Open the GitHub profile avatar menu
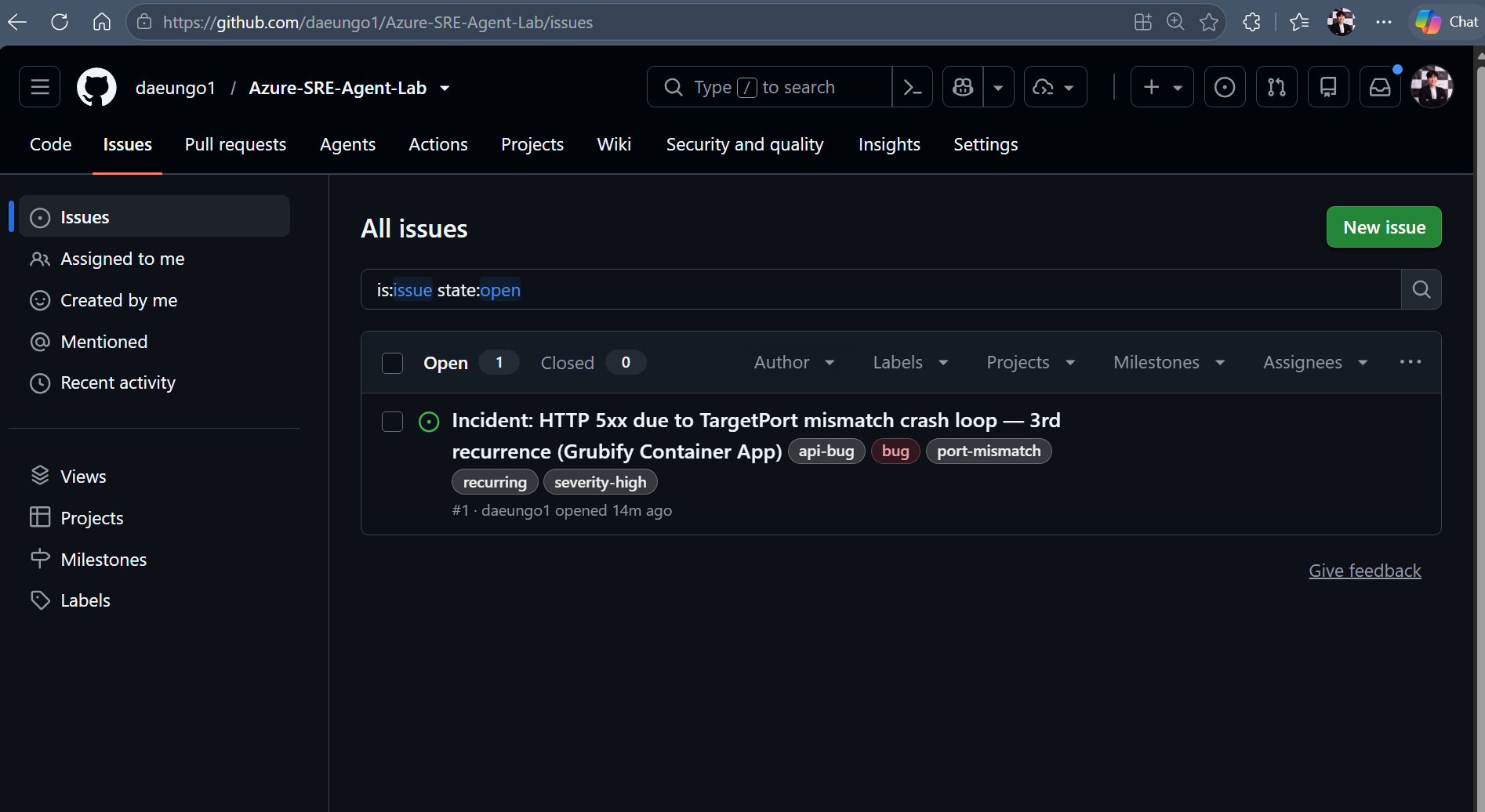The height and width of the screenshot is (812, 1485). pos(1432,87)
